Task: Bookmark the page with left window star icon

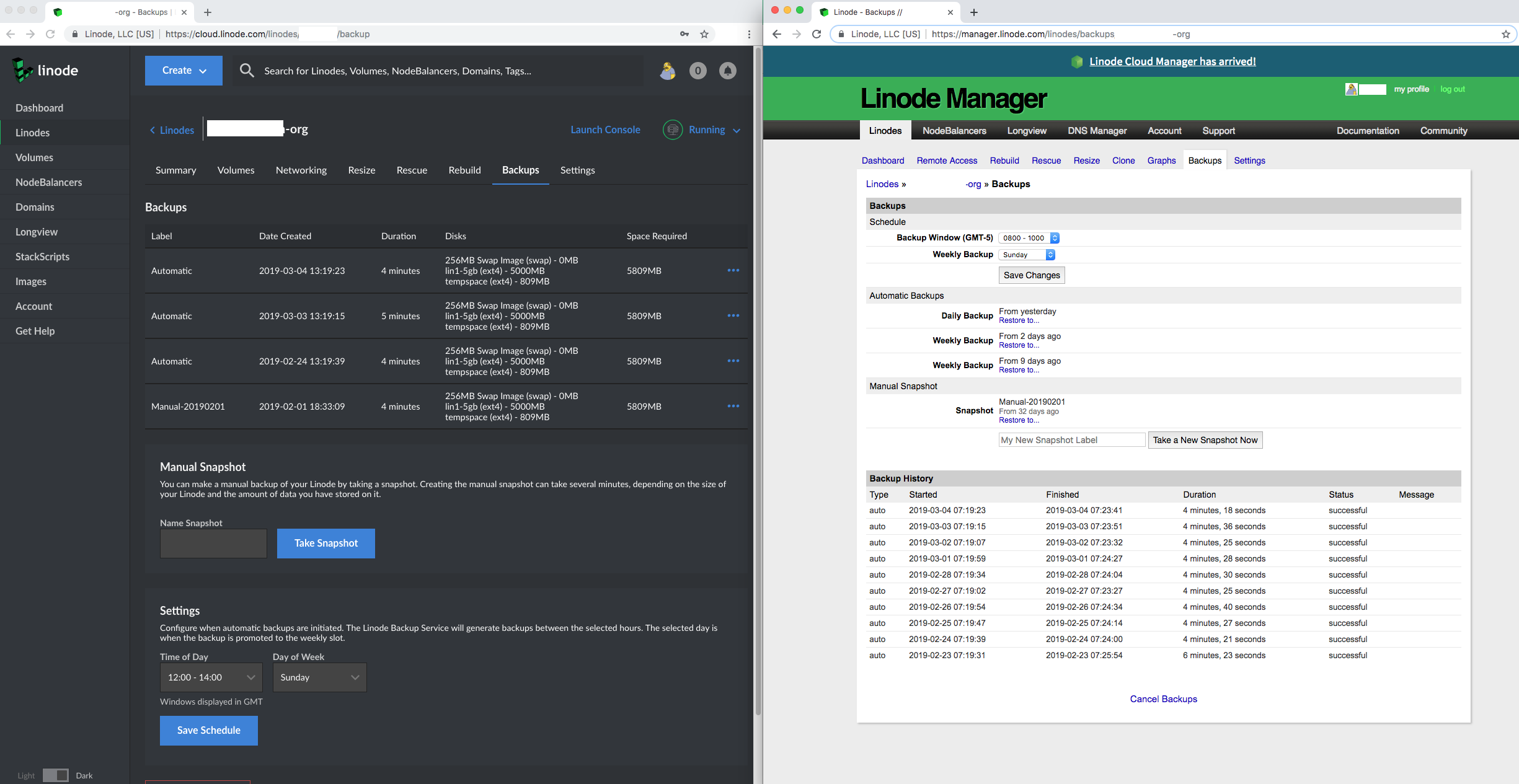Action: point(704,34)
